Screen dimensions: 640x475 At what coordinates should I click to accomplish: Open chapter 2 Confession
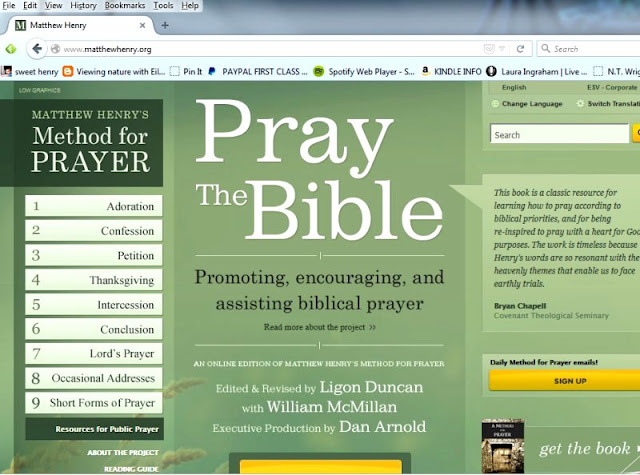pyautogui.click(x=93, y=231)
